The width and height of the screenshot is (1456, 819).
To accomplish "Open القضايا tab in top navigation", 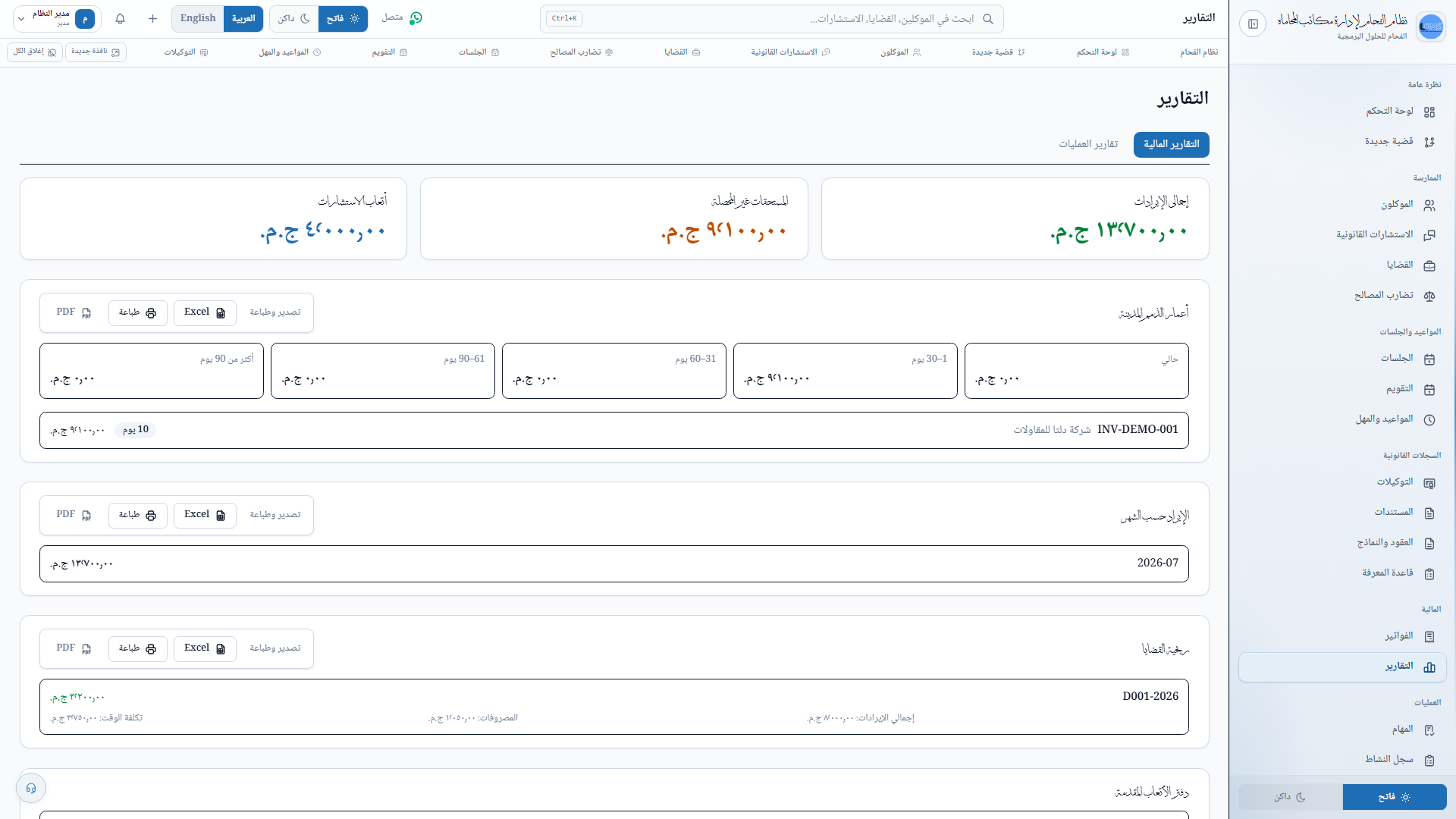I will point(682,52).
